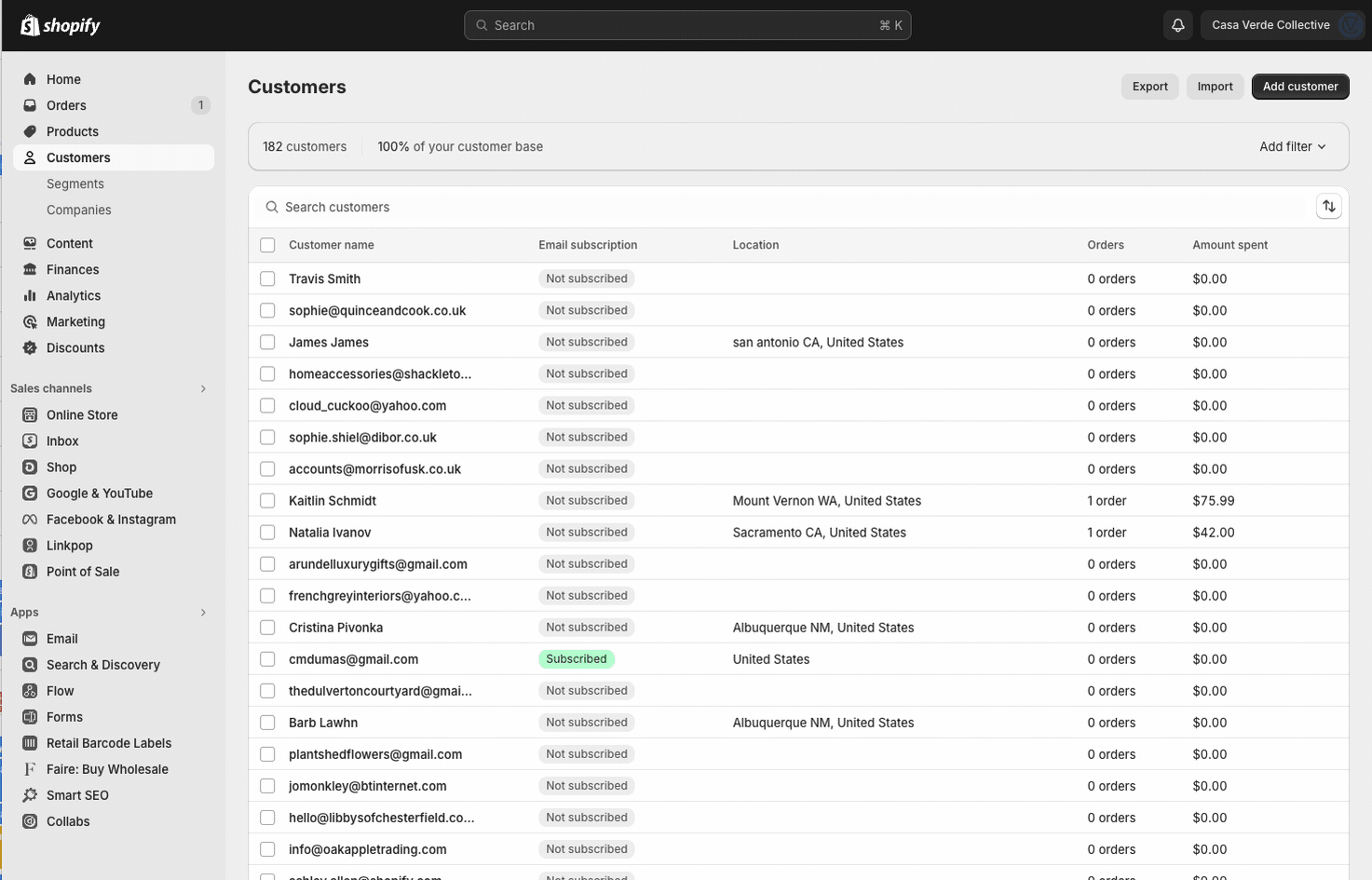The width and height of the screenshot is (1372, 880).
Task: Focus the Search customers field
Action: (652, 207)
